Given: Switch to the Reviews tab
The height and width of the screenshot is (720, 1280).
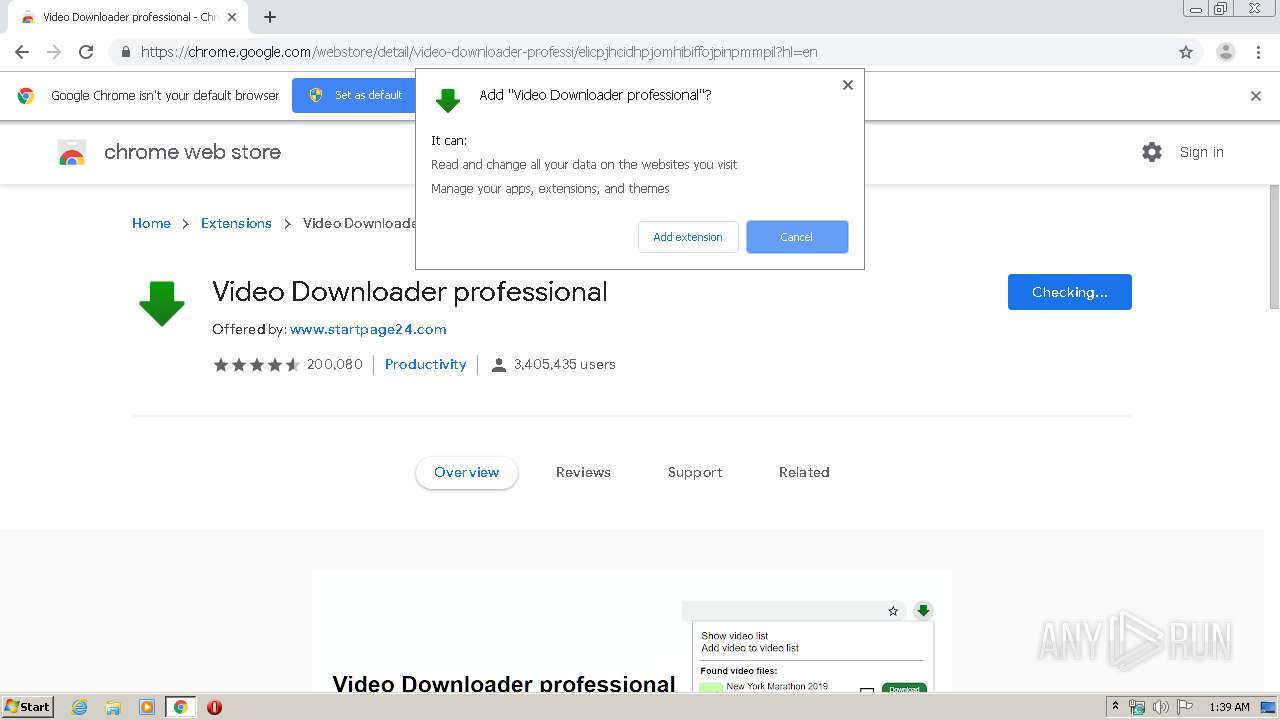Looking at the screenshot, I should tap(583, 472).
